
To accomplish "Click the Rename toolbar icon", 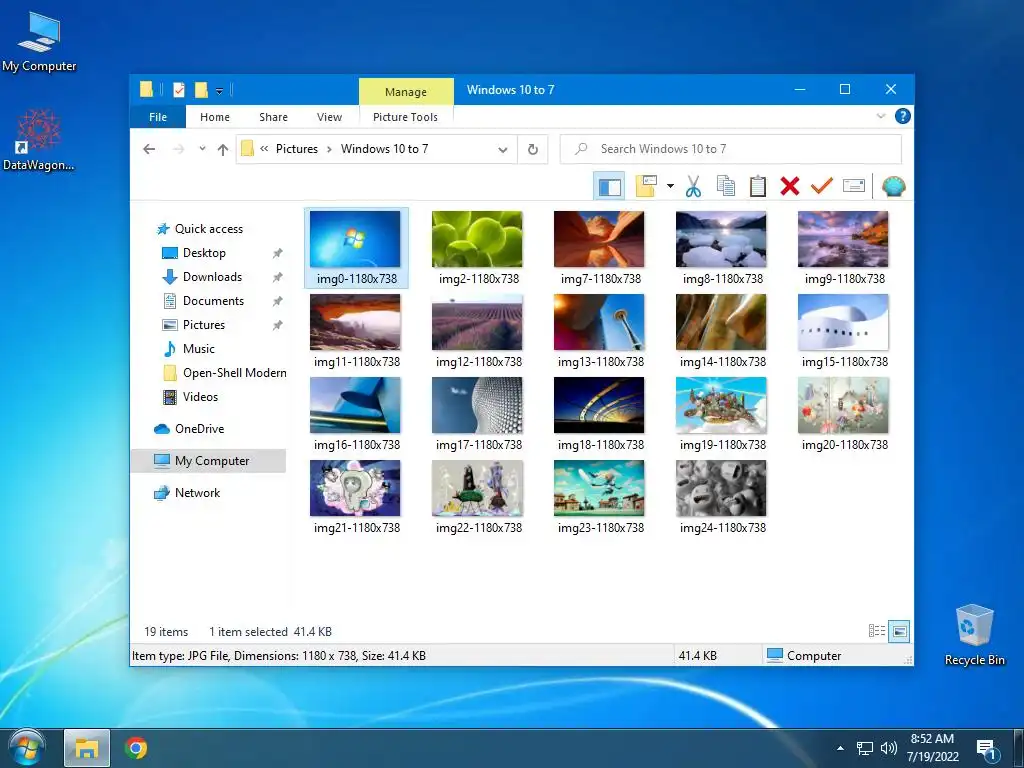I will [854, 186].
